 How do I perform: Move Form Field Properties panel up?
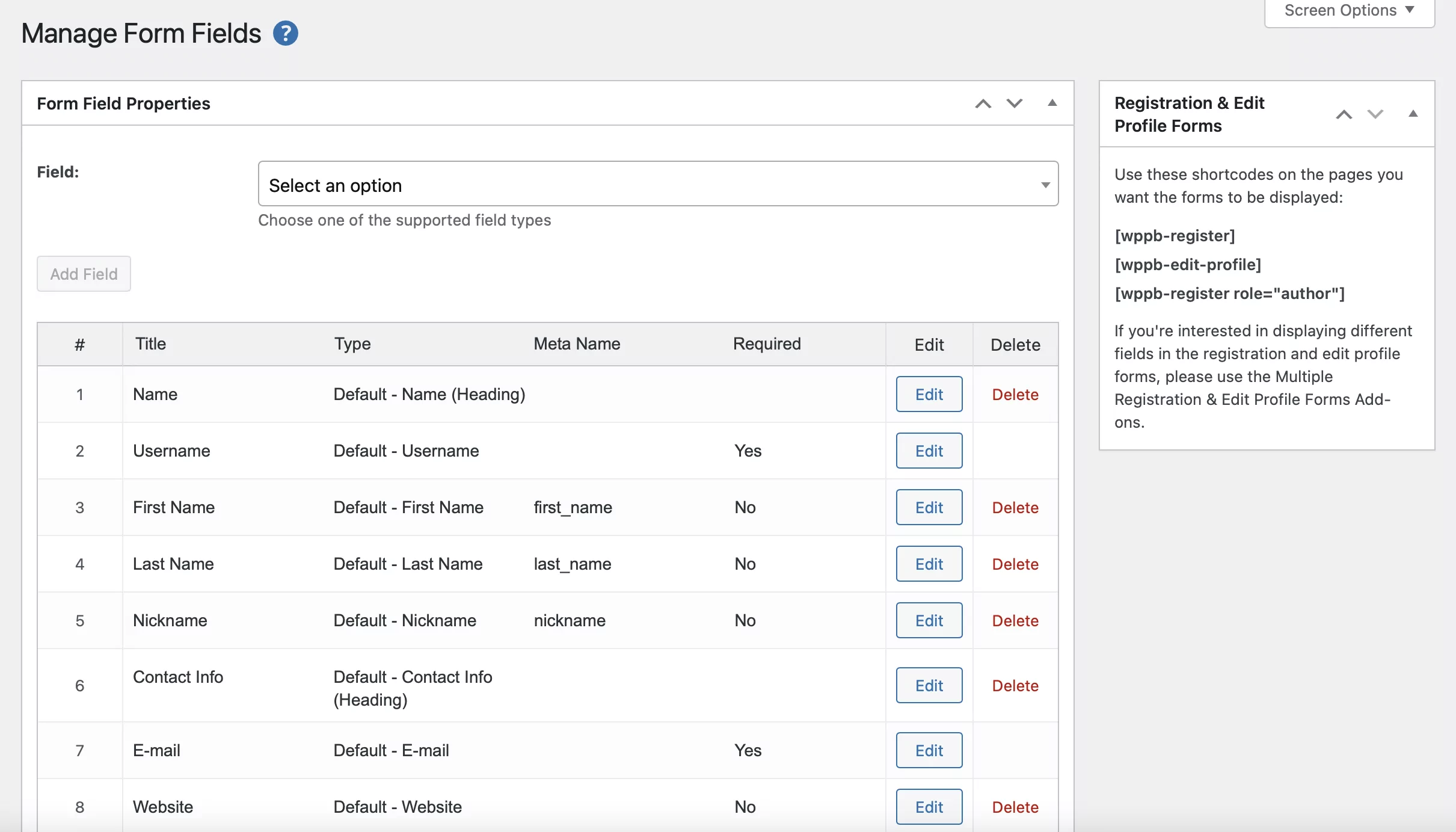(983, 103)
